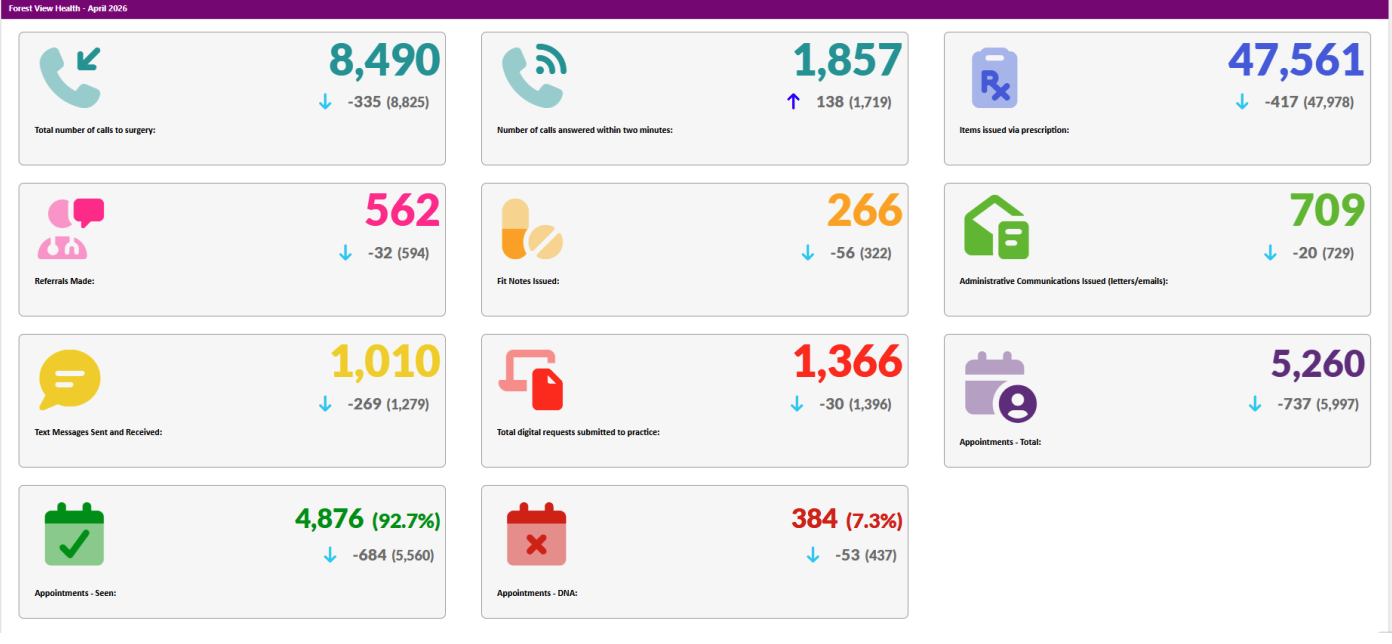Click the 5,260 total appointments value

click(1318, 363)
